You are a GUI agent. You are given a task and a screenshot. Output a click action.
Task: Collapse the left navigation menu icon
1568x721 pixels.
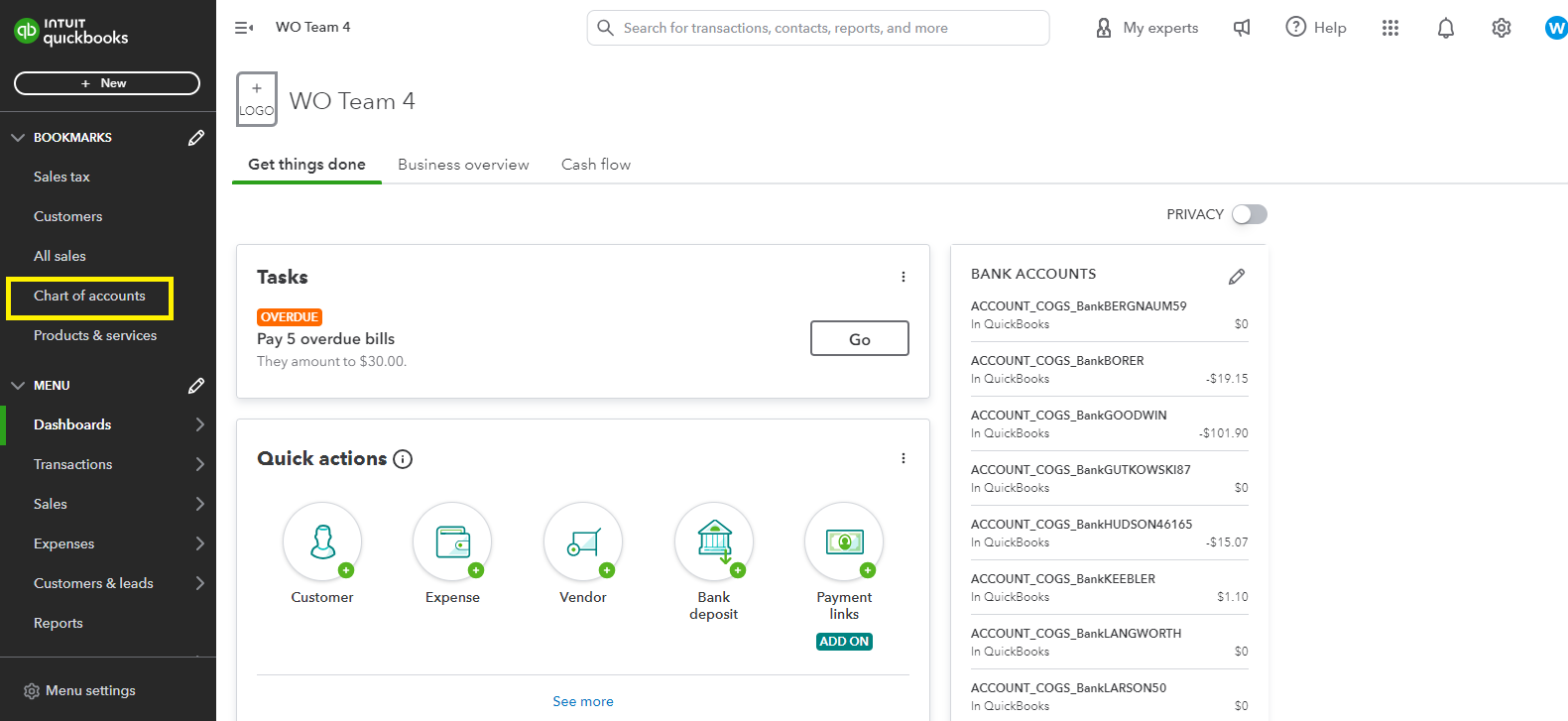(x=244, y=28)
